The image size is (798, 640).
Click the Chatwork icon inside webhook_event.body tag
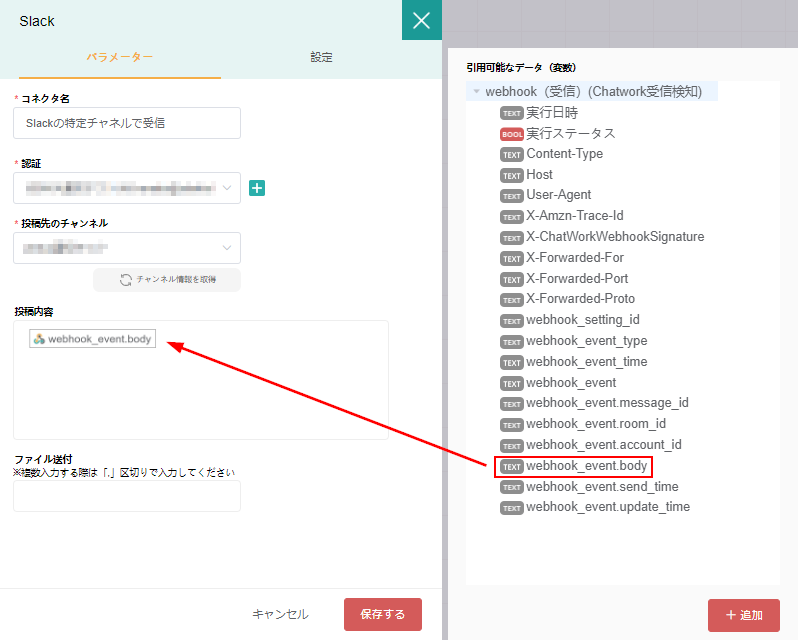(x=39, y=339)
